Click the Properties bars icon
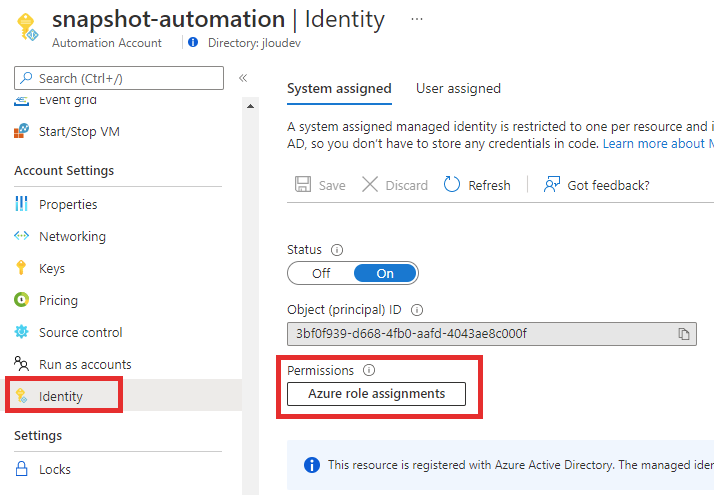Image resolution: width=714 pixels, height=495 pixels. point(21,204)
